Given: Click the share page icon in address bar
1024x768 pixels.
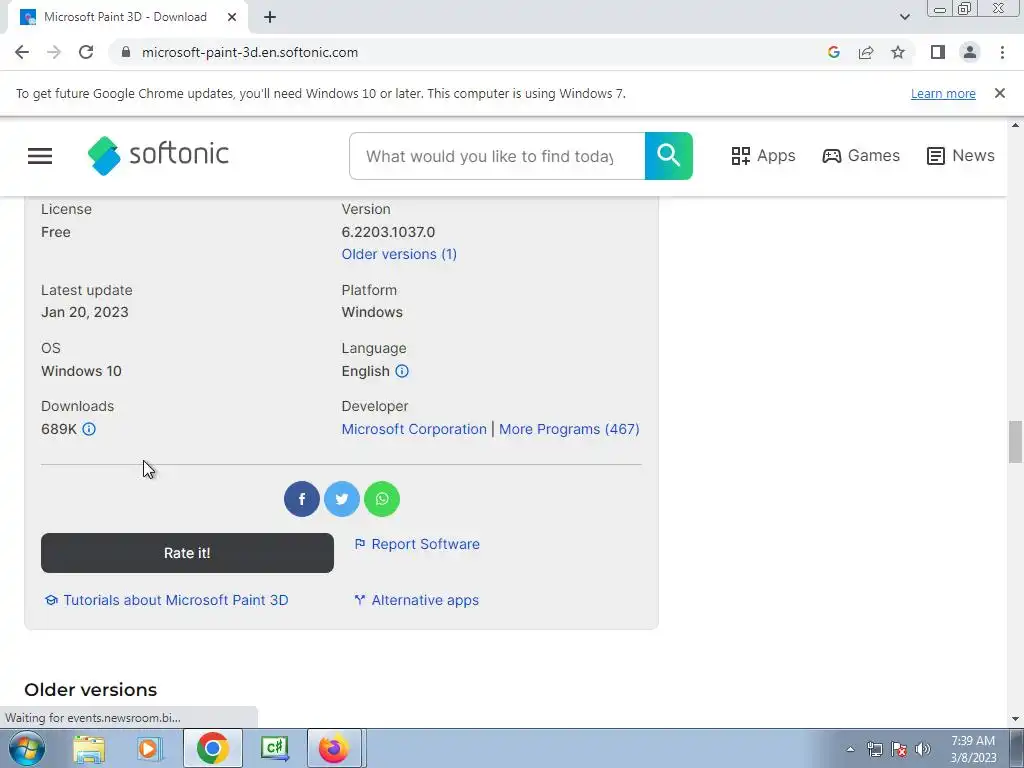Looking at the screenshot, I should tap(866, 52).
